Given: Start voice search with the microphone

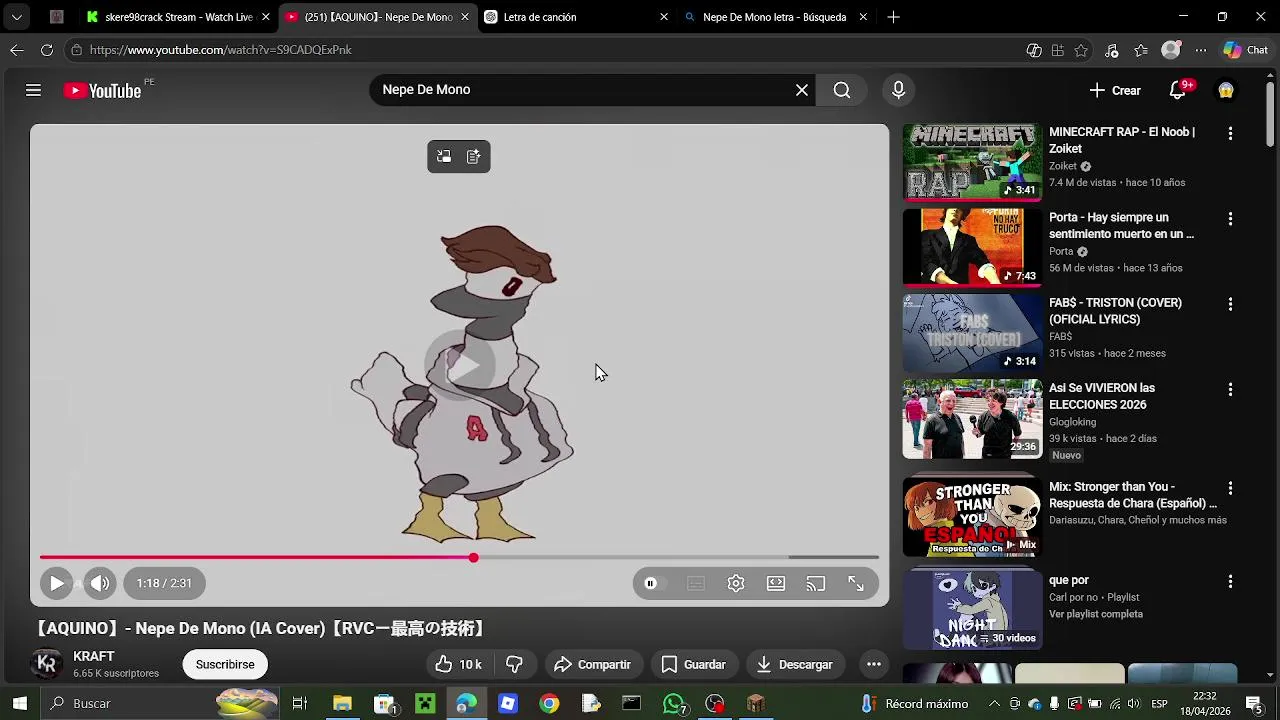Looking at the screenshot, I should point(898,90).
